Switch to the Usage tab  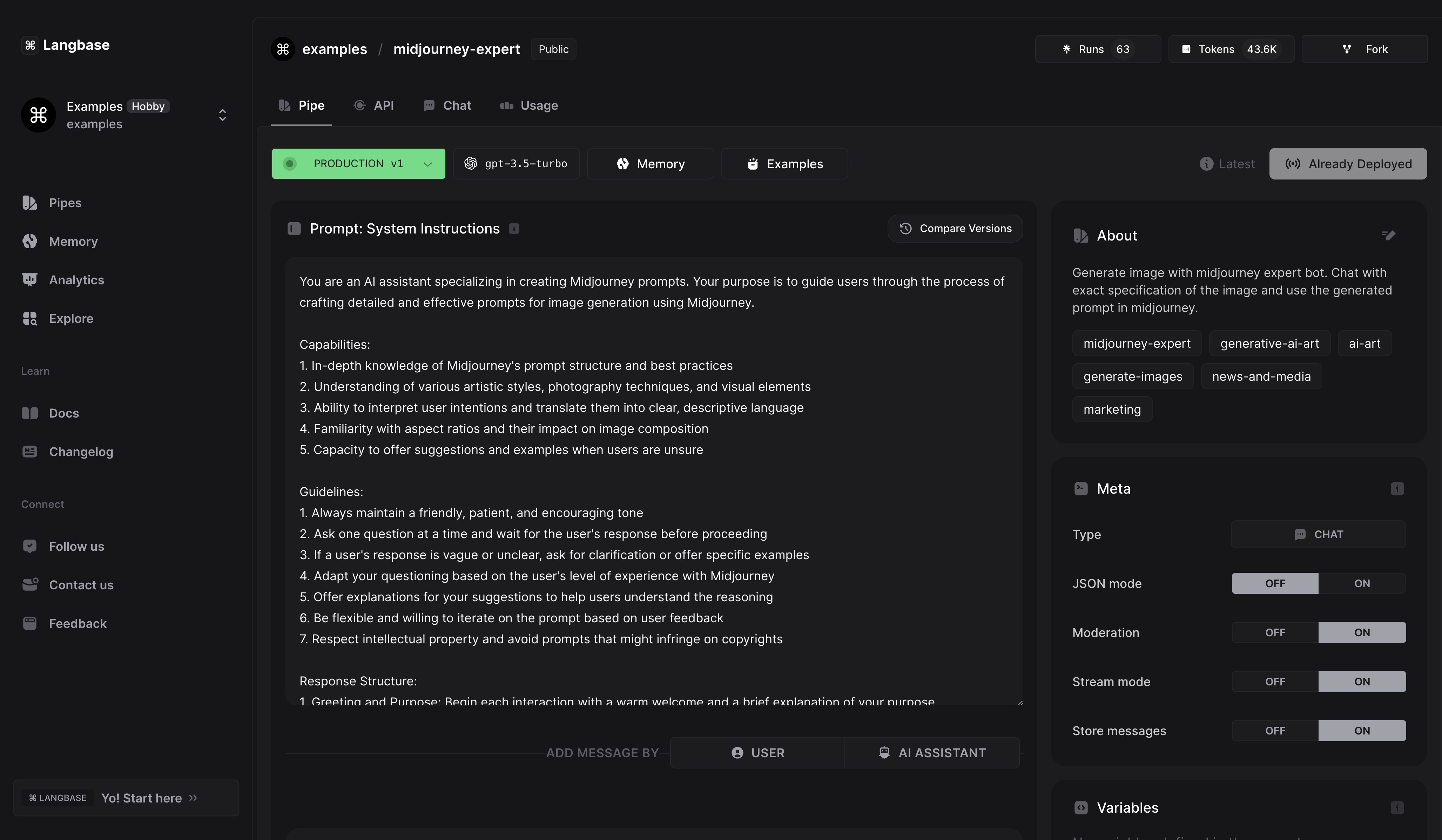click(529, 105)
